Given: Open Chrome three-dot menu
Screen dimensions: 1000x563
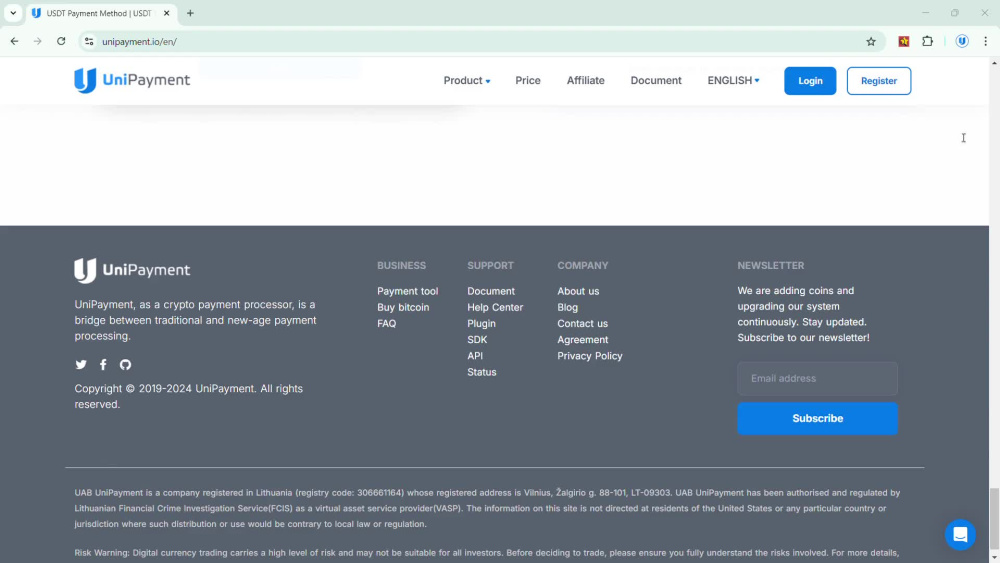Looking at the screenshot, I should [985, 41].
